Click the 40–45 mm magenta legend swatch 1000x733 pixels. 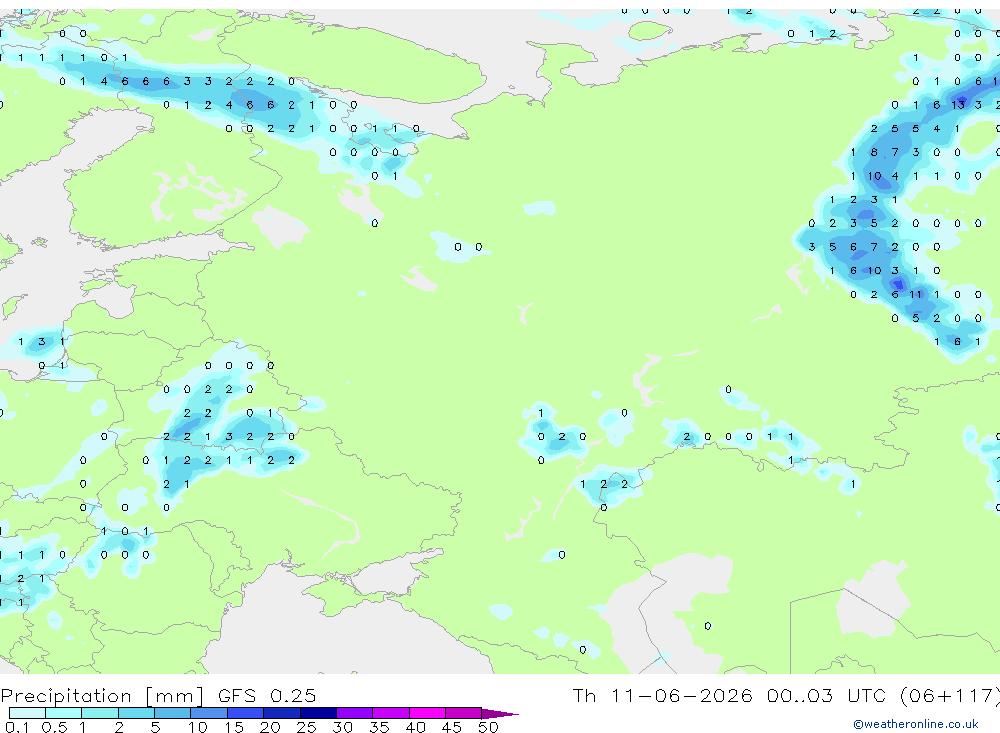(x=427, y=713)
